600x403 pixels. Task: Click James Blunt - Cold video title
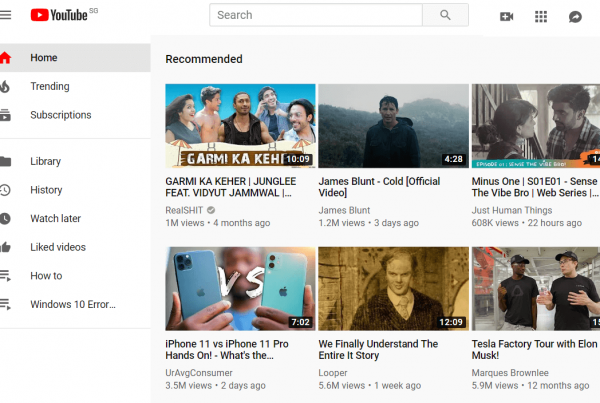(x=379, y=187)
